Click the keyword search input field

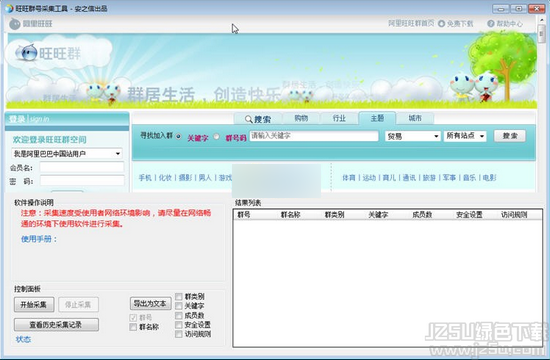tap(314, 136)
